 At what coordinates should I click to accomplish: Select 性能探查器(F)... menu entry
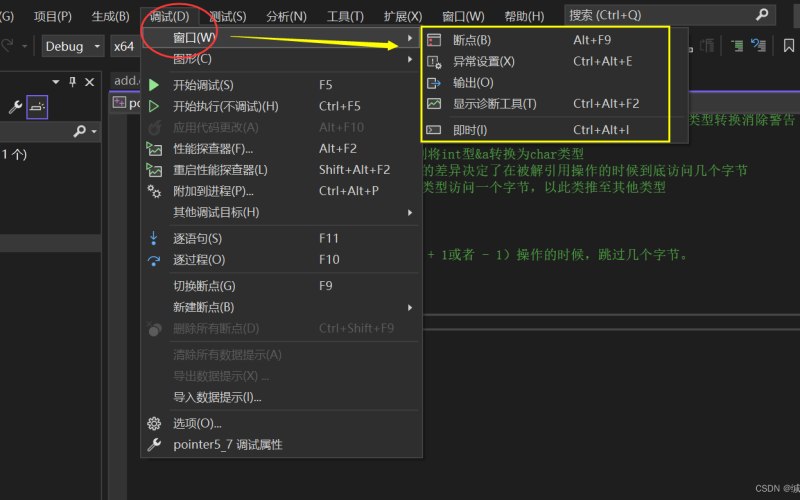[x=282, y=148]
